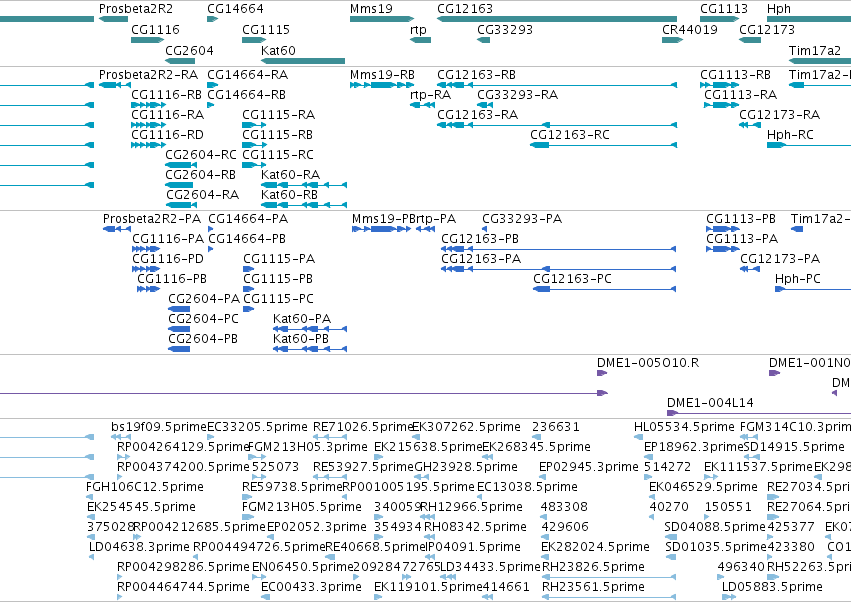
Task: Click the GH23928.5prime EST
Action: pos(424,477)
